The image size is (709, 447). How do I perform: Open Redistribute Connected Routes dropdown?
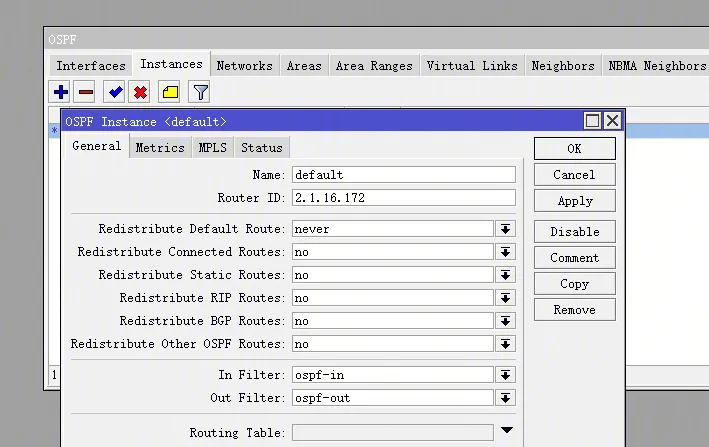[506, 252]
